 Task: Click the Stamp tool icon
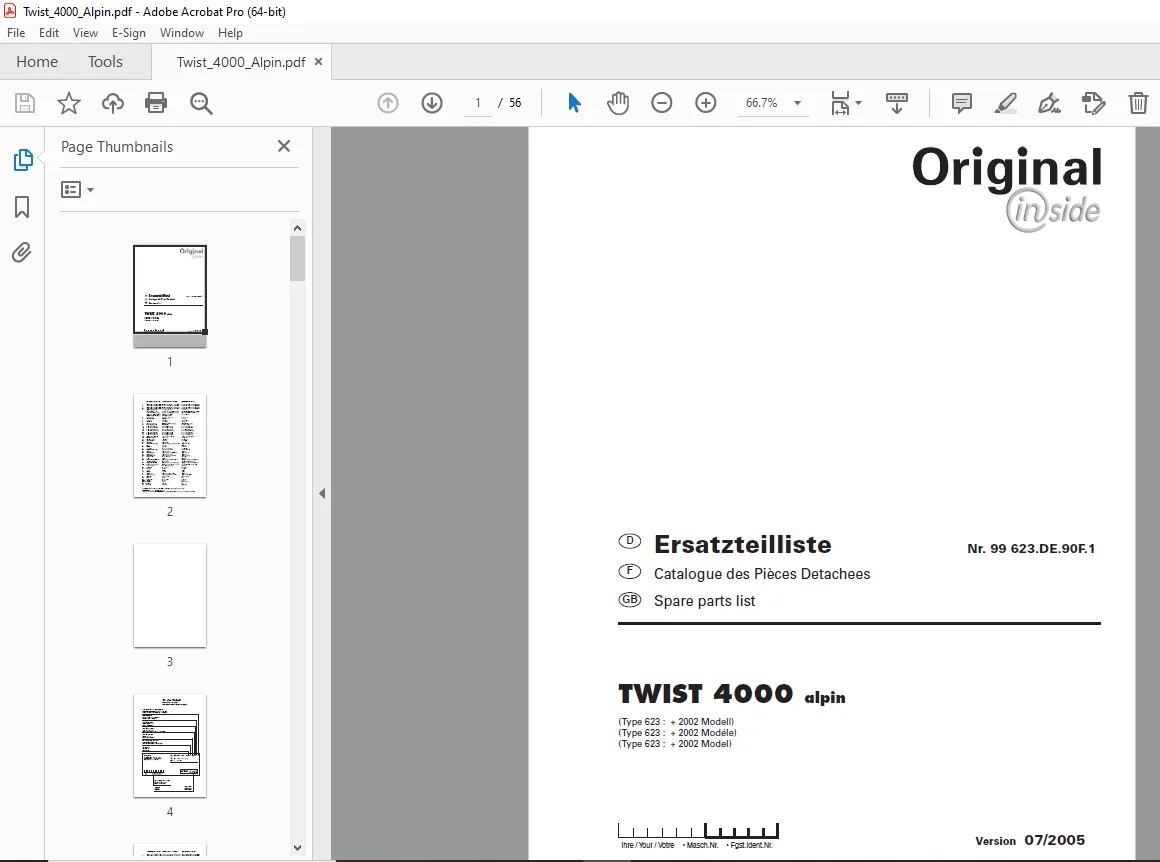pyautogui.click(x=1093, y=103)
